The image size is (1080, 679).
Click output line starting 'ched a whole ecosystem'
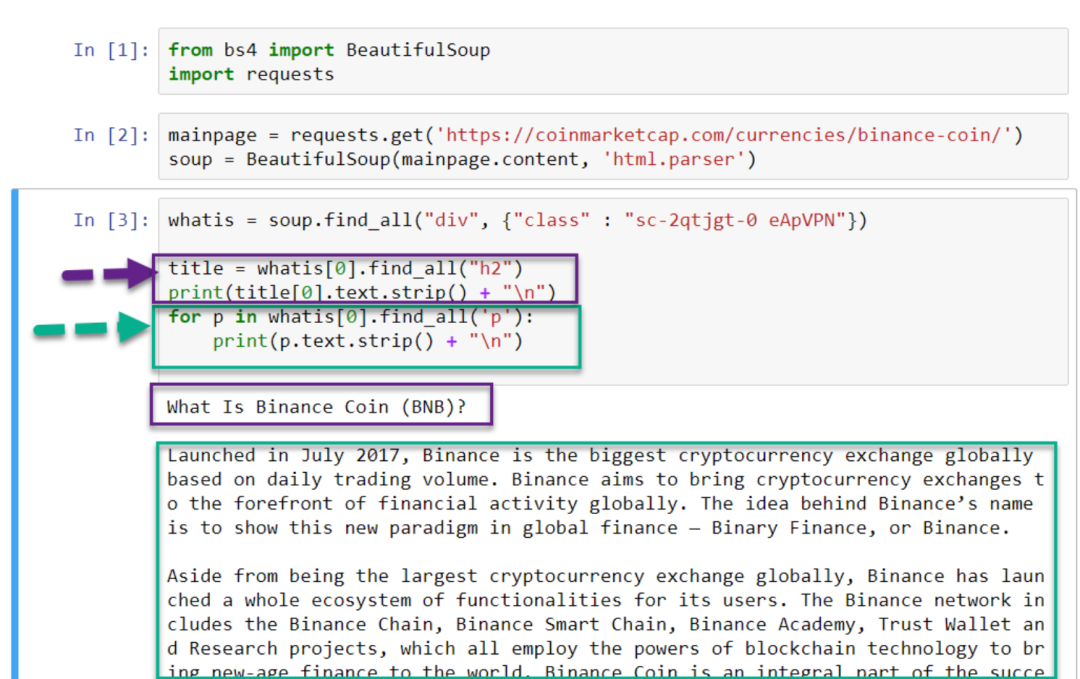click(605, 600)
